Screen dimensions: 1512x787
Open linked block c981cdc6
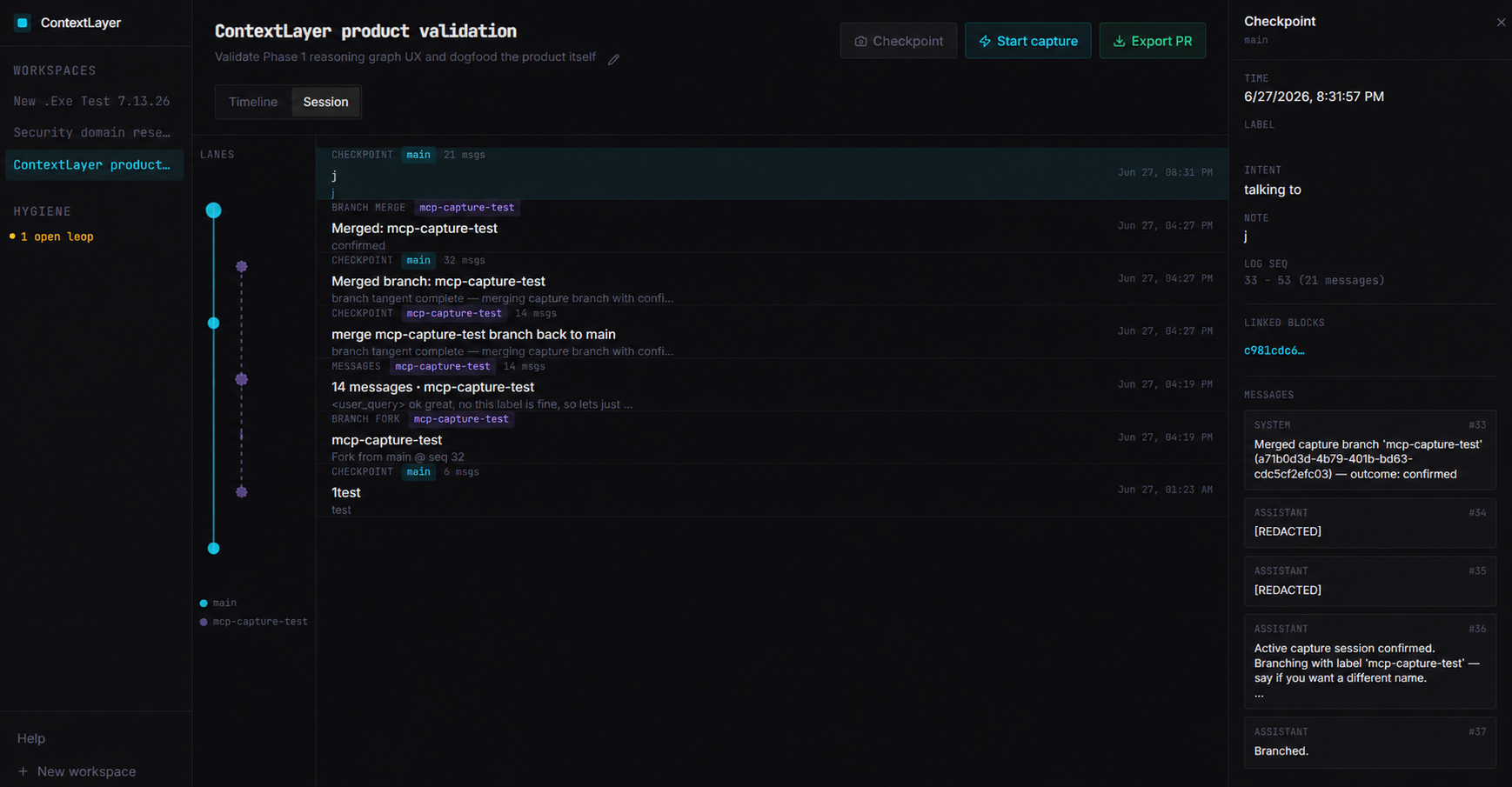1274,350
